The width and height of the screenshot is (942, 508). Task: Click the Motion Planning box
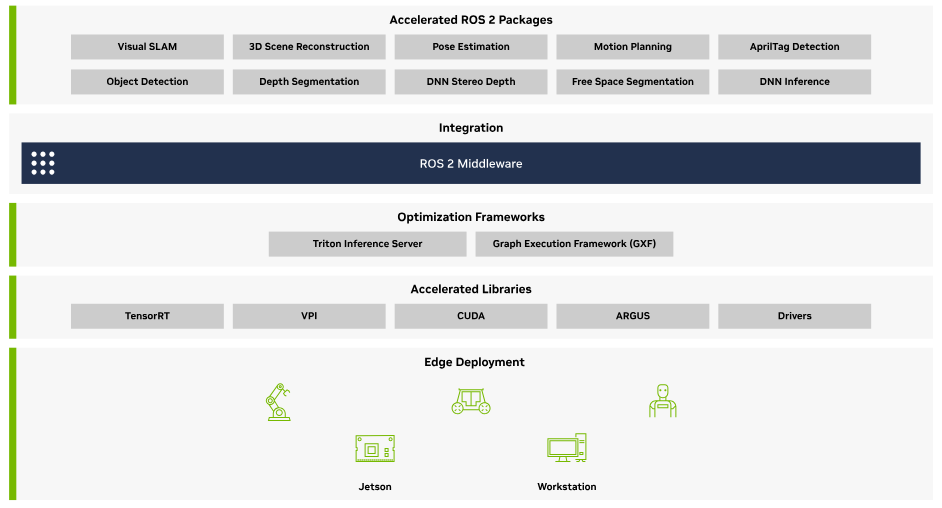click(633, 47)
